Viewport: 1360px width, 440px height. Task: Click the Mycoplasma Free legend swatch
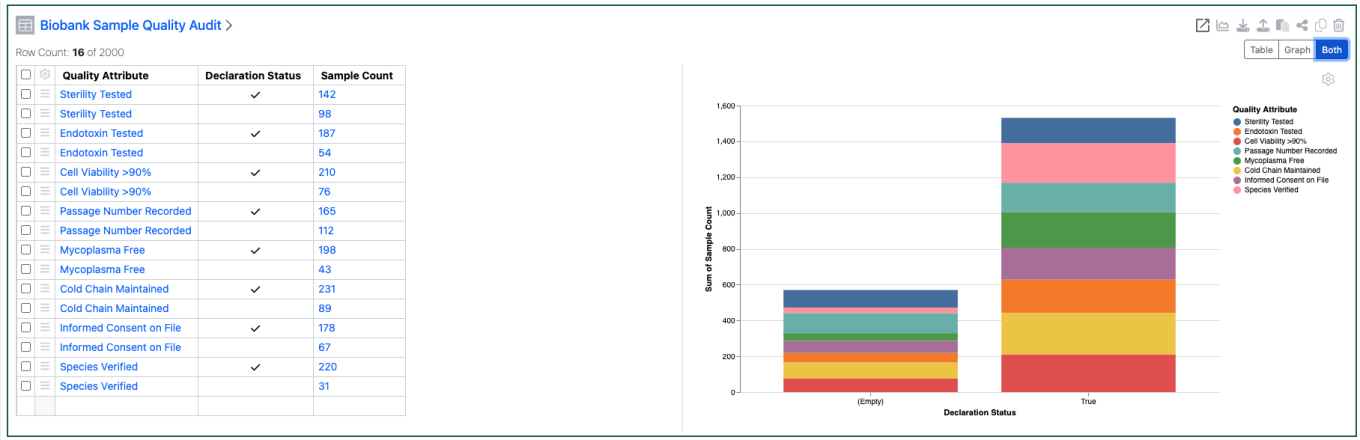pyautogui.click(x=1237, y=160)
